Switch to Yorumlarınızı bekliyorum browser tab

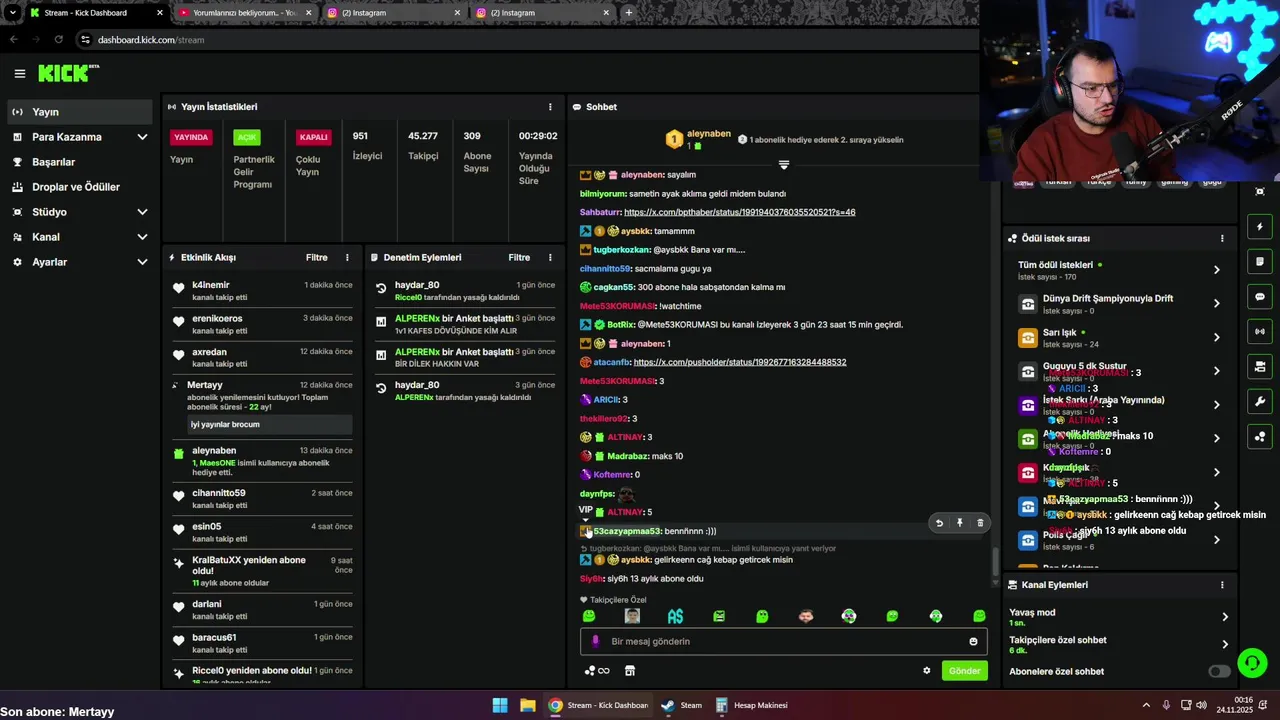(244, 13)
